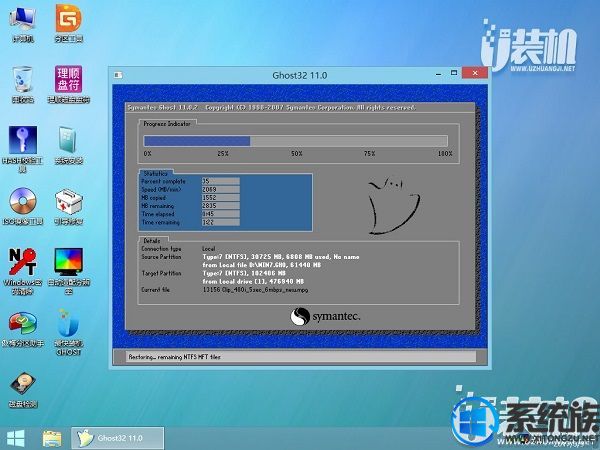Viewport: 600px width, 450px height.
Task: Click the 100% marker under the progress bar
Action: click(445, 153)
